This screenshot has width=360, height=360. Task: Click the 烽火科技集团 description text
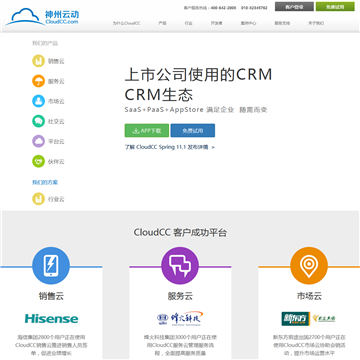180,345
